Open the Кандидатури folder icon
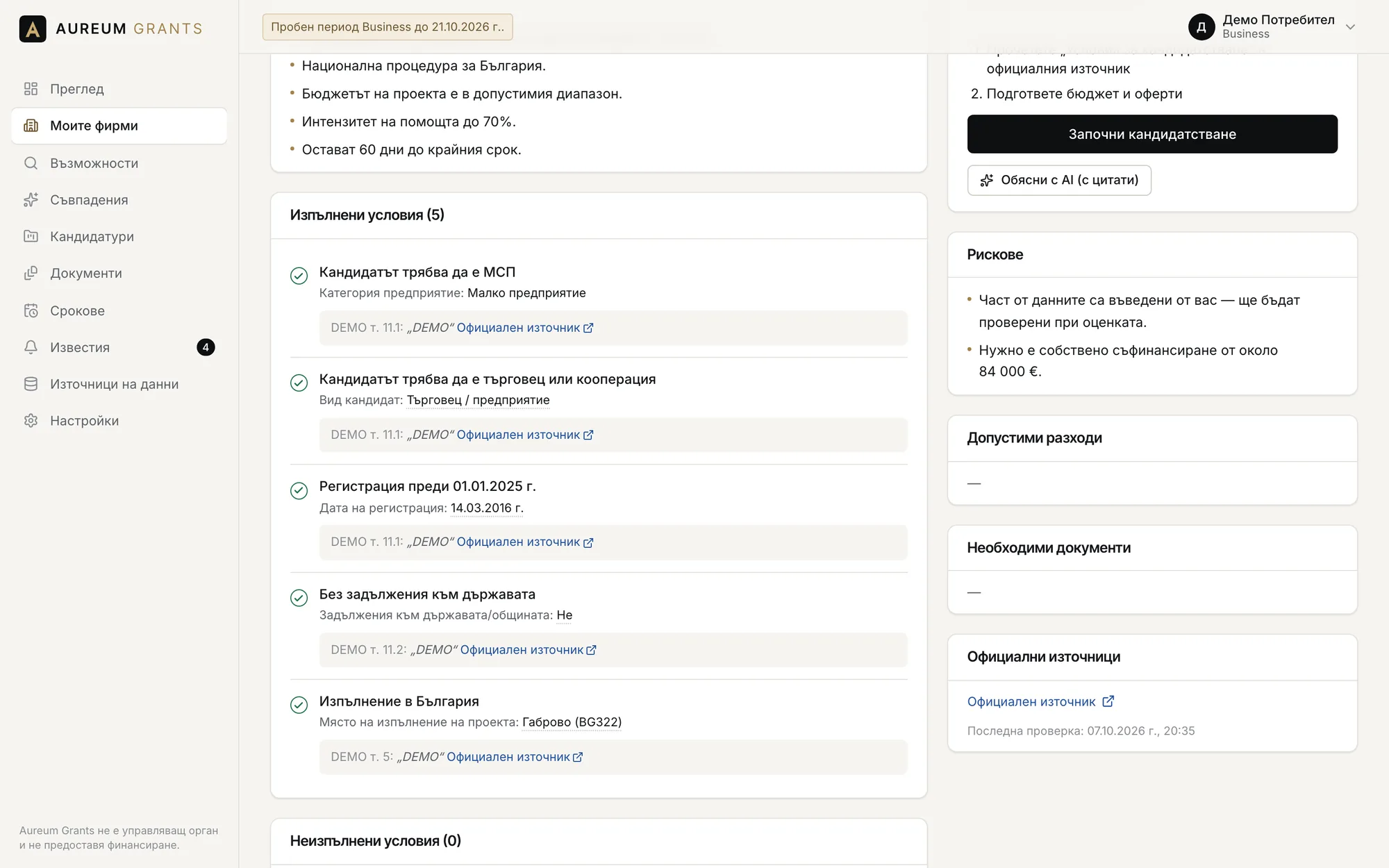 tap(31, 237)
